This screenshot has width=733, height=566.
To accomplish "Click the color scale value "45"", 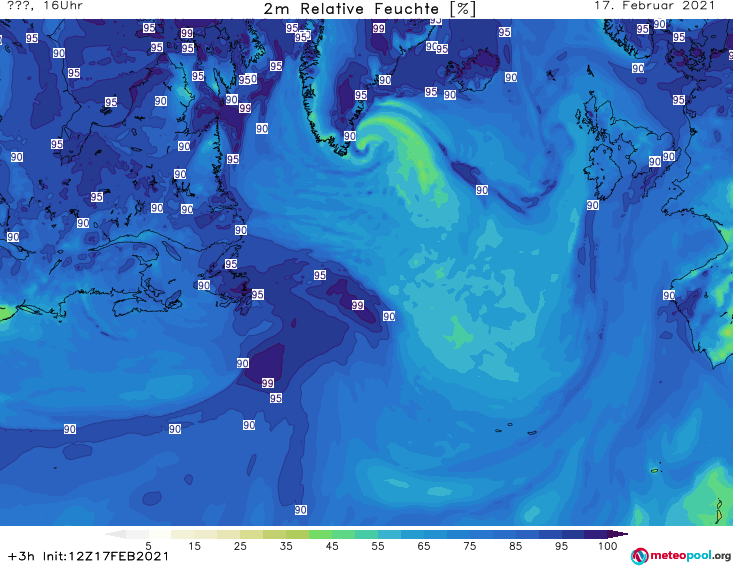I will pos(332,546).
